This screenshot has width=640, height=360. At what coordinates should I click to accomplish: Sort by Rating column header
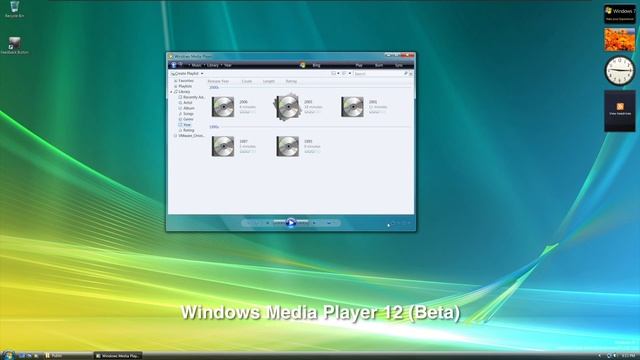tap(291, 81)
